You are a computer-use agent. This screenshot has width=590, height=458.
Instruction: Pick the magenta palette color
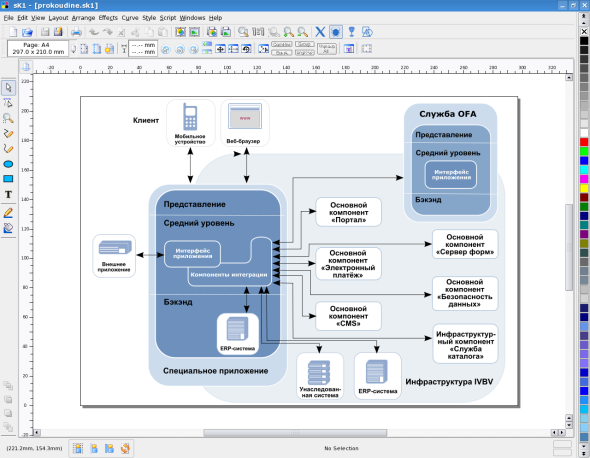[584, 179]
